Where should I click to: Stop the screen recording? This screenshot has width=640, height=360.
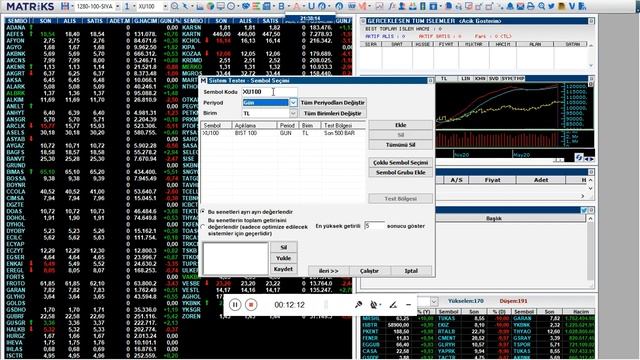point(251,305)
